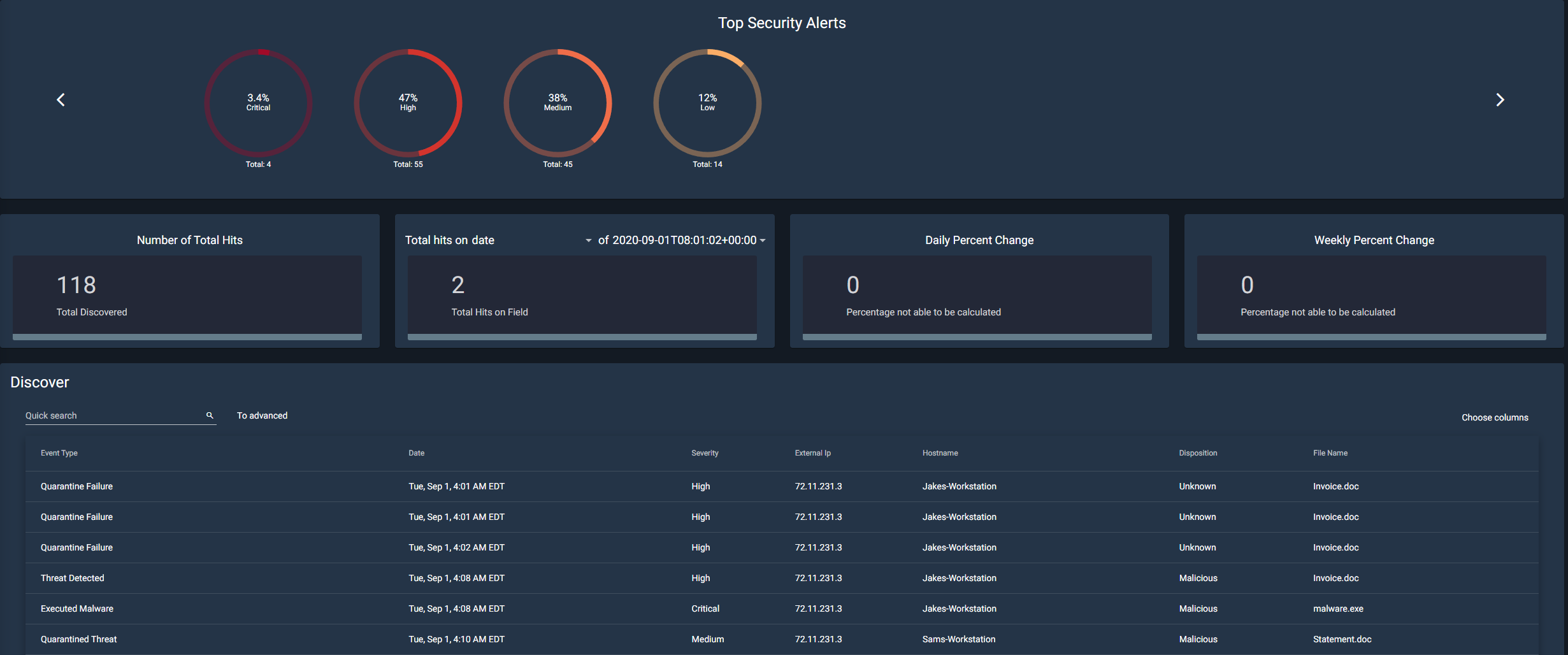
Task: Go to previous alerts carousel slide
Action: (61, 100)
